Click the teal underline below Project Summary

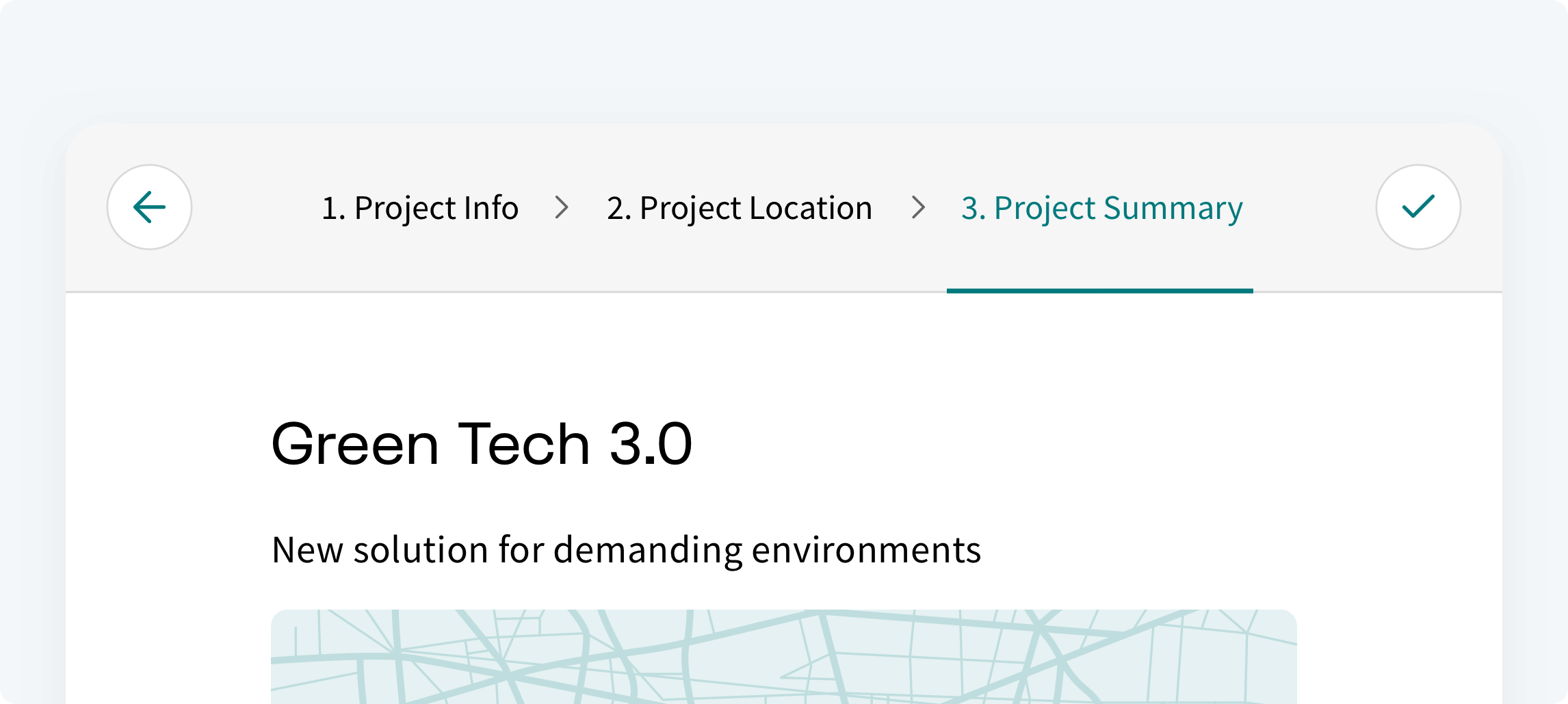tap(1099, 291)
